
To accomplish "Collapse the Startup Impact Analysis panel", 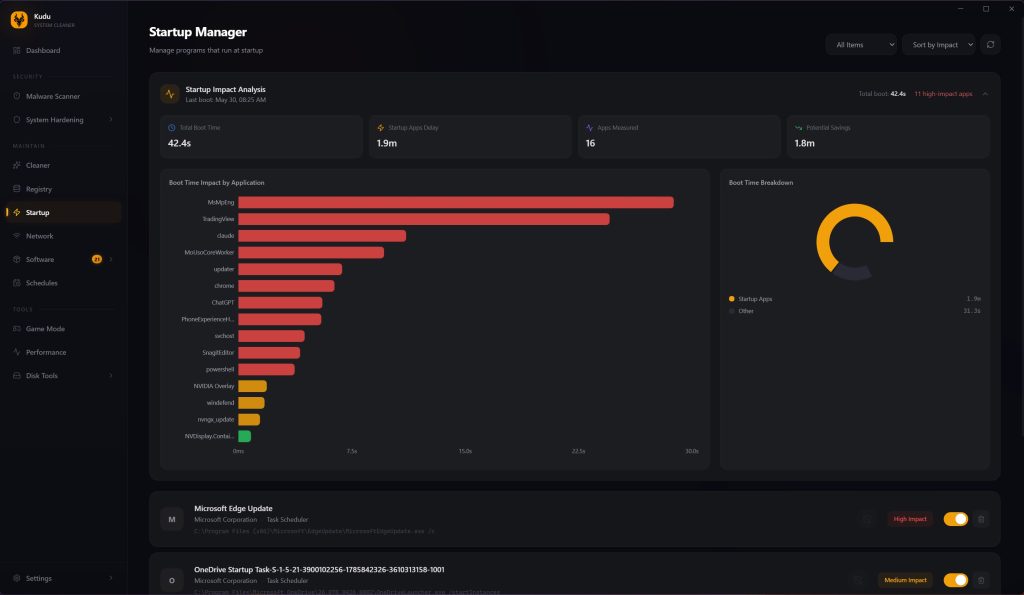I will click(x=985, y=94).
